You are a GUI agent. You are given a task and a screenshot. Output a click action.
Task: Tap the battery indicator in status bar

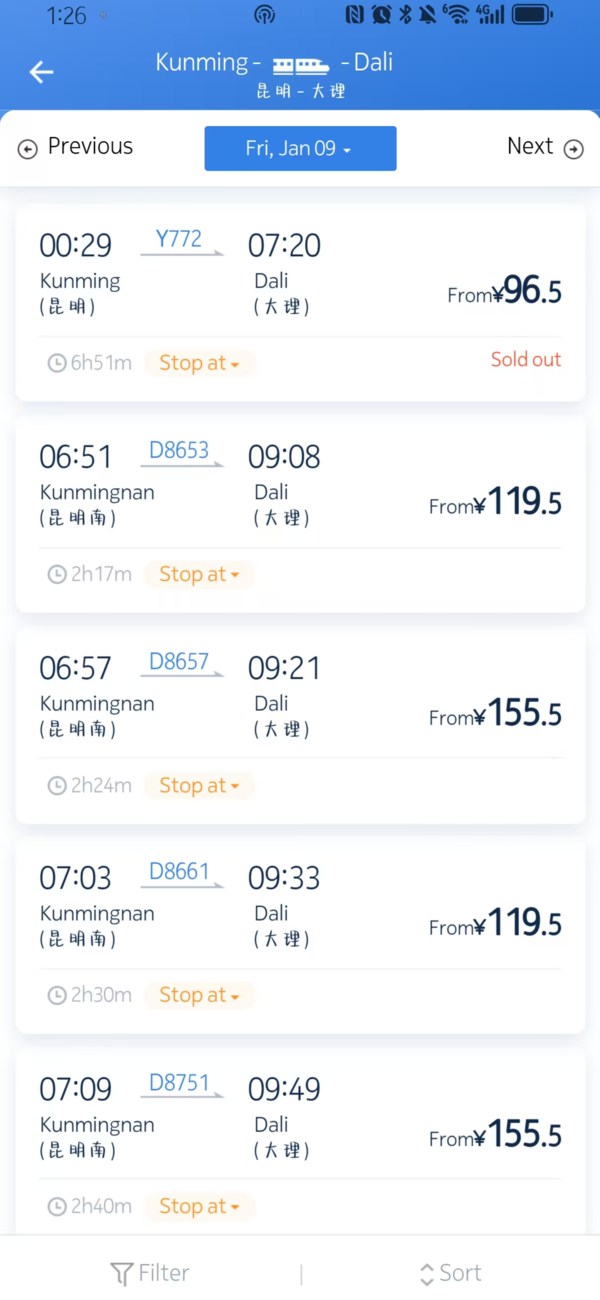point(532,14)
